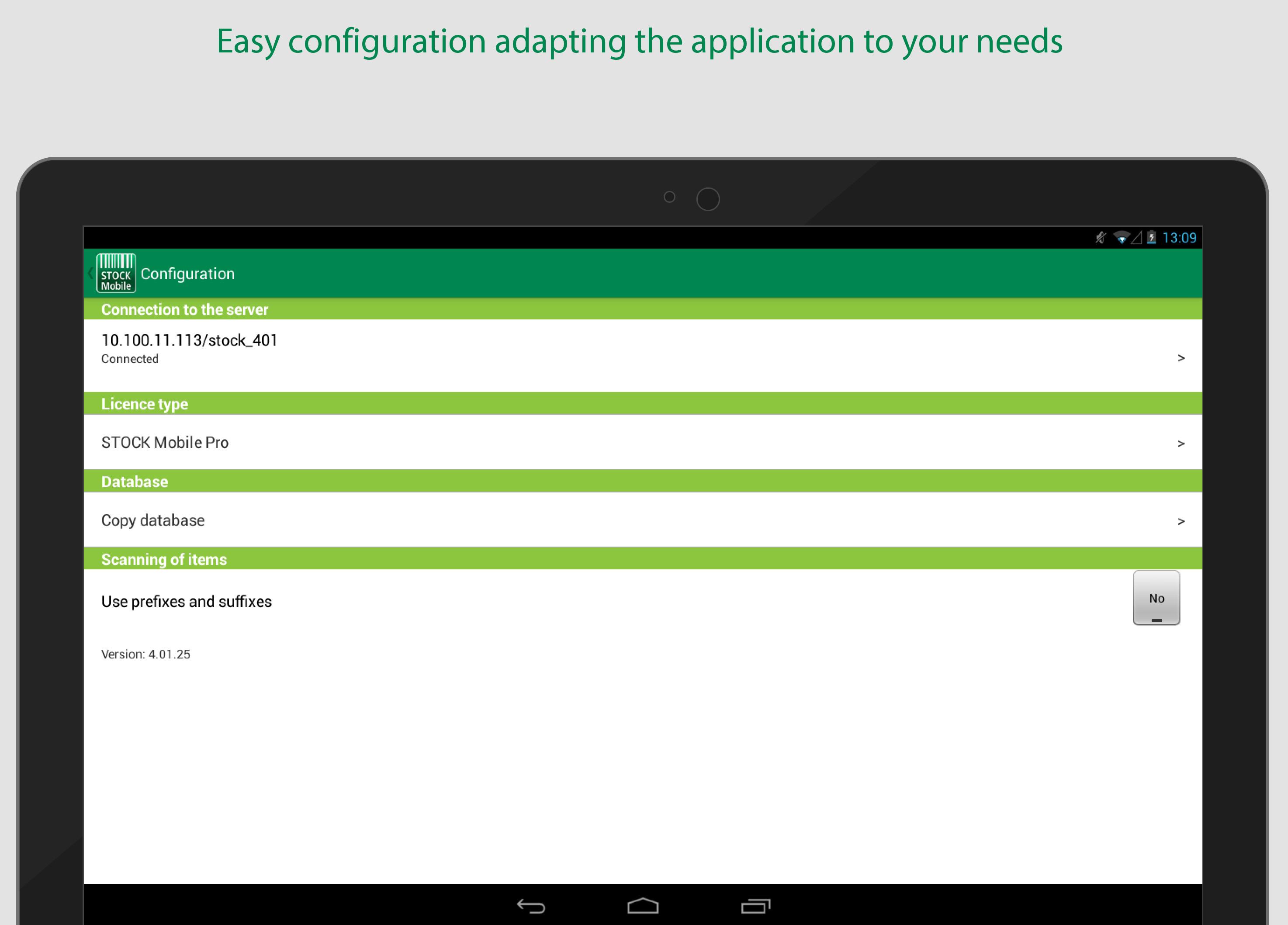Tap the Wi-Fi status icon
1288x925 pixels.
coord(1121,237)
